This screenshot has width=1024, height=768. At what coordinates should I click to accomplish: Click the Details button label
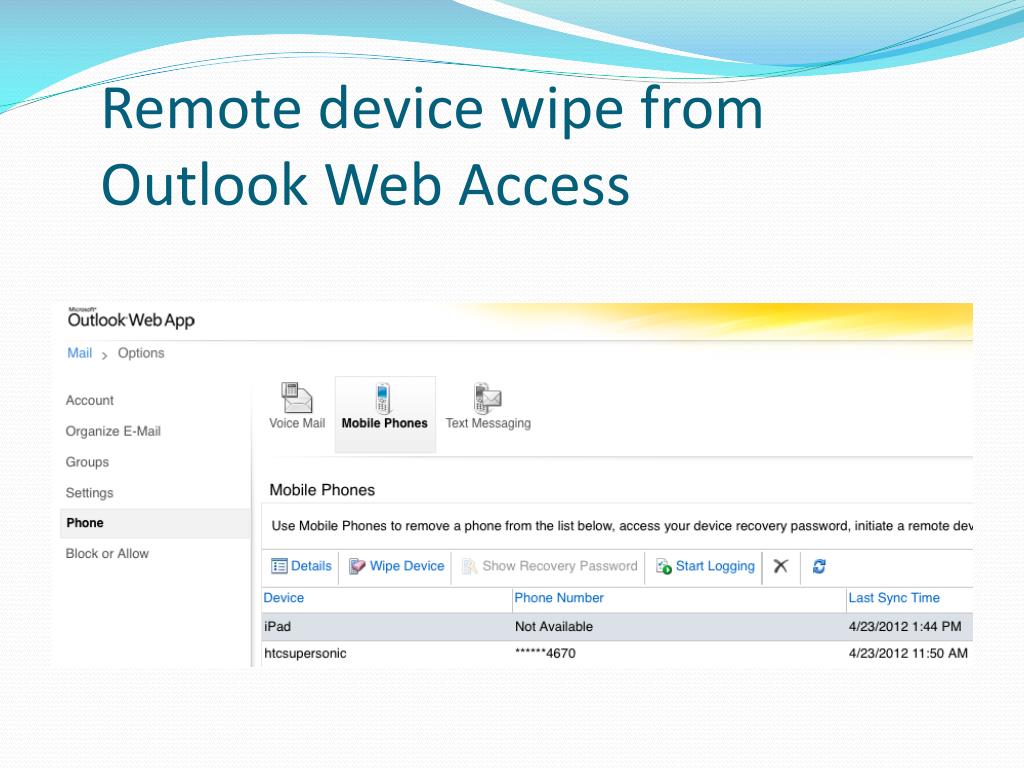click(x=312, y=566)
